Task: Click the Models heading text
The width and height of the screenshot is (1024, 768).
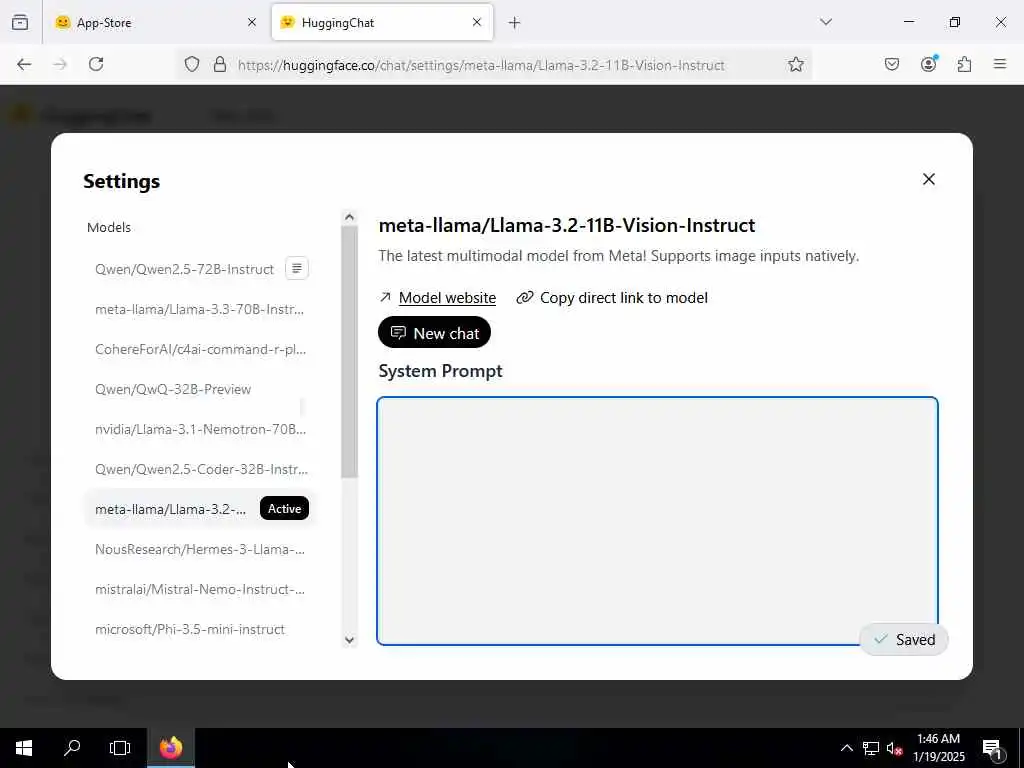Action: (109, 227)
